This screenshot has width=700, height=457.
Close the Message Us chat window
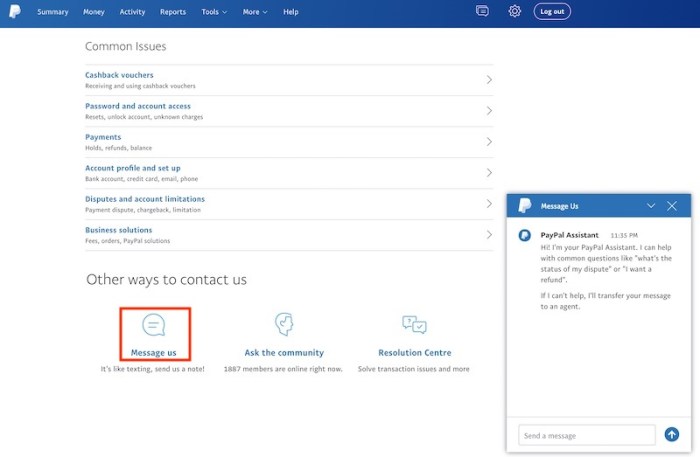click(671, 206)
